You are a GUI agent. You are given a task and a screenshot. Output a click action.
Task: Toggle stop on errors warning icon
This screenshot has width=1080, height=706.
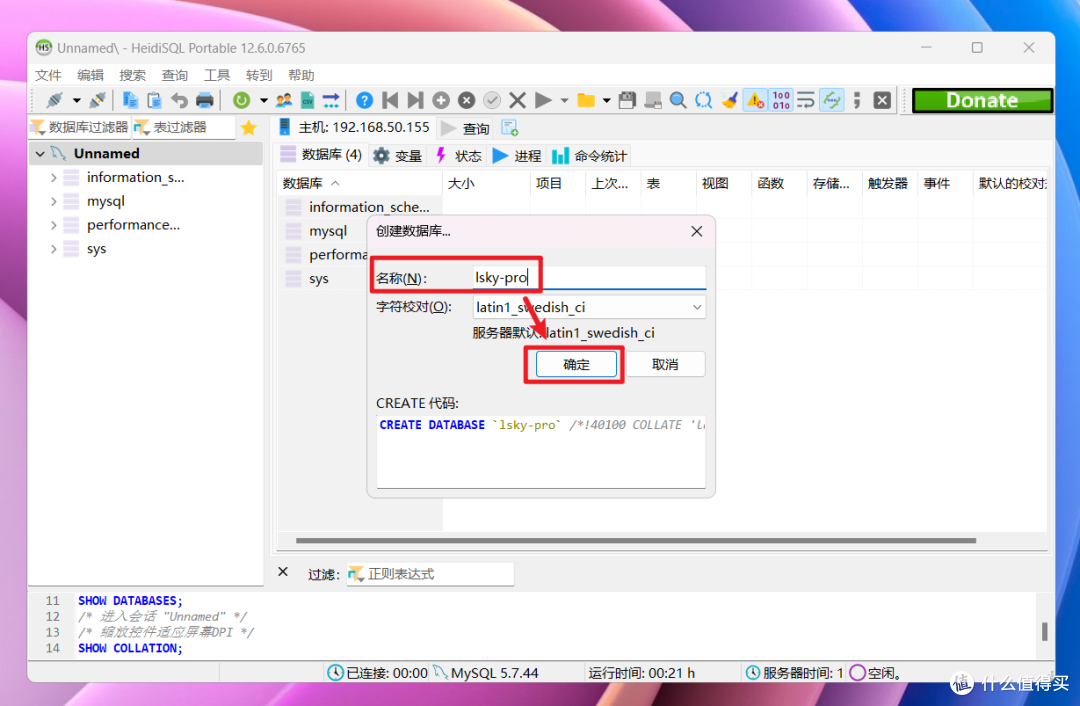755,101
